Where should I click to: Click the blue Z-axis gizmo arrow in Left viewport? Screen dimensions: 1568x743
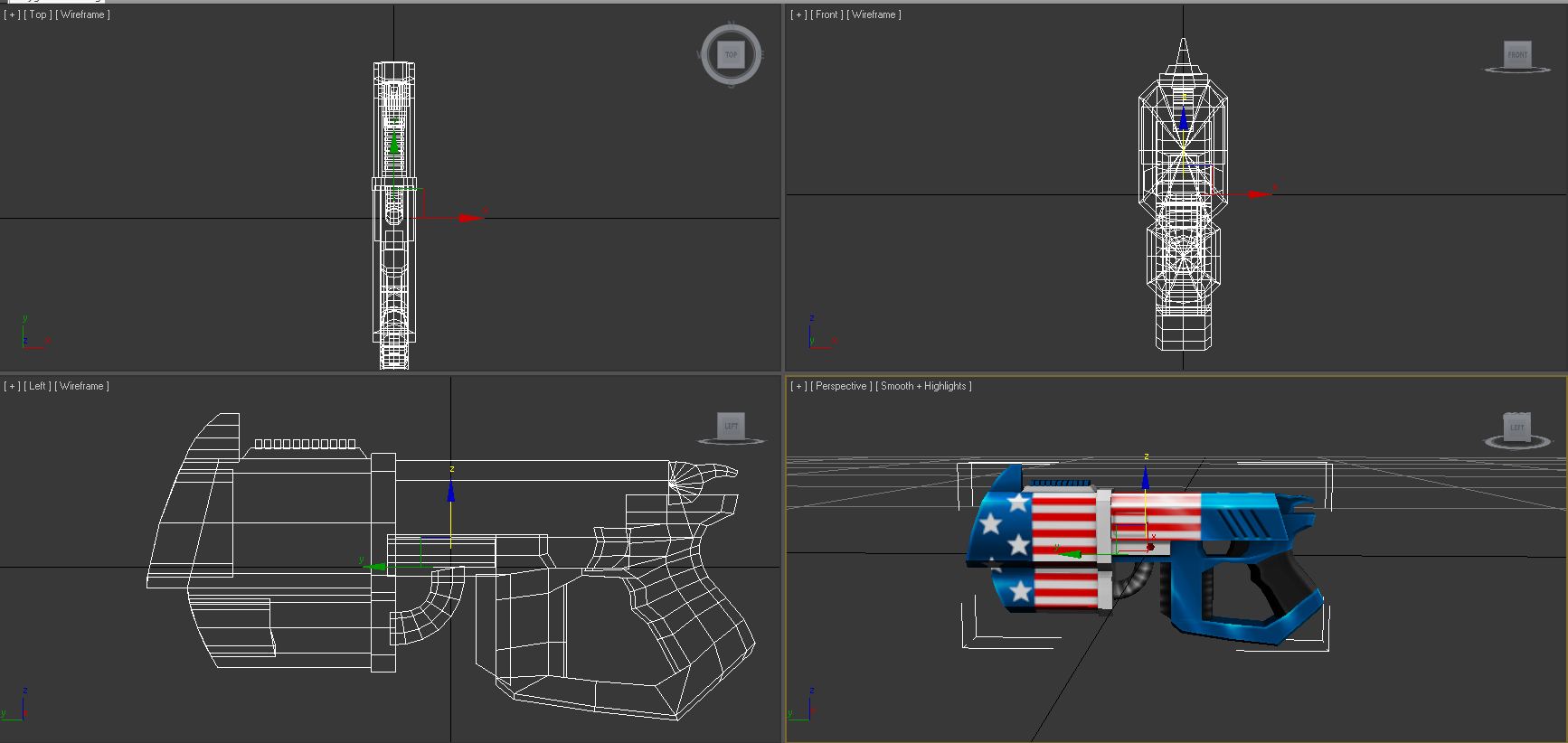click(x=450, y=490)
